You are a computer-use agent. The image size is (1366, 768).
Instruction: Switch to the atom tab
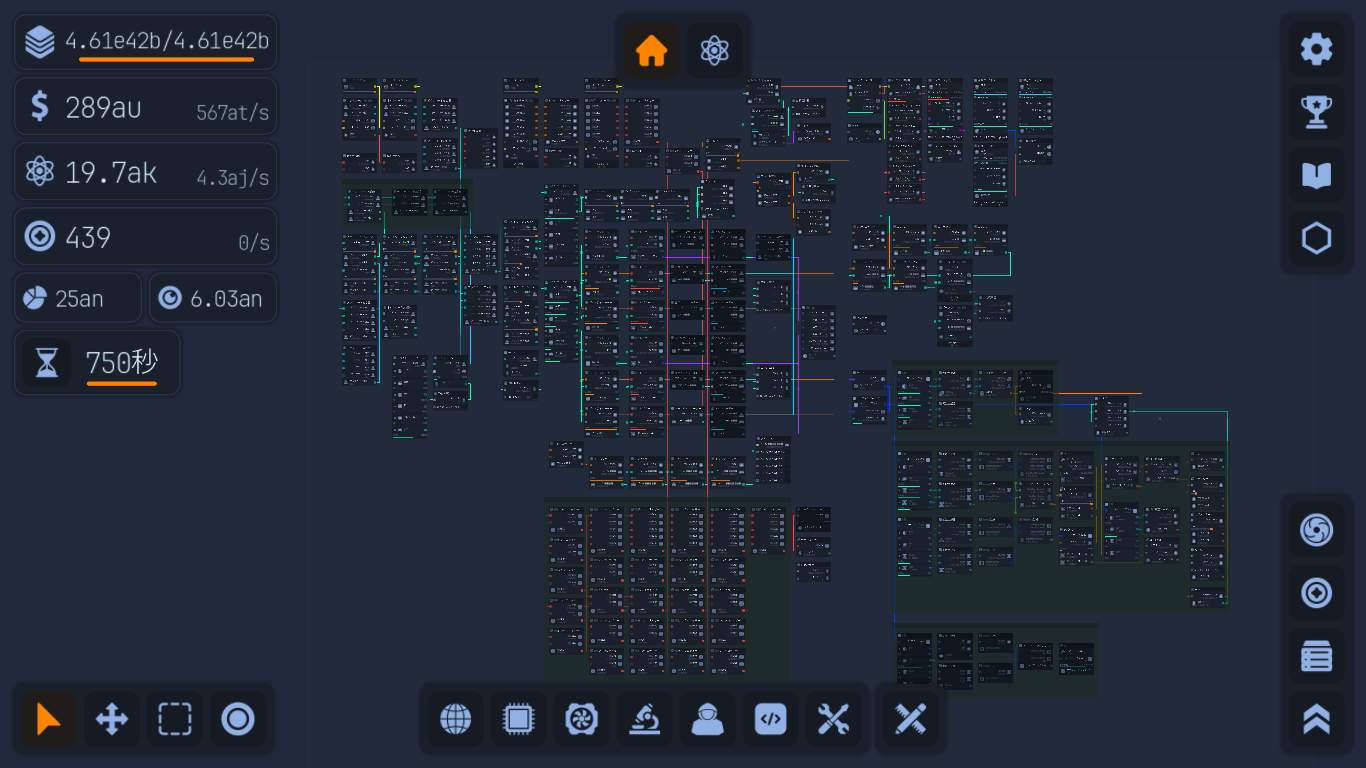714,50
